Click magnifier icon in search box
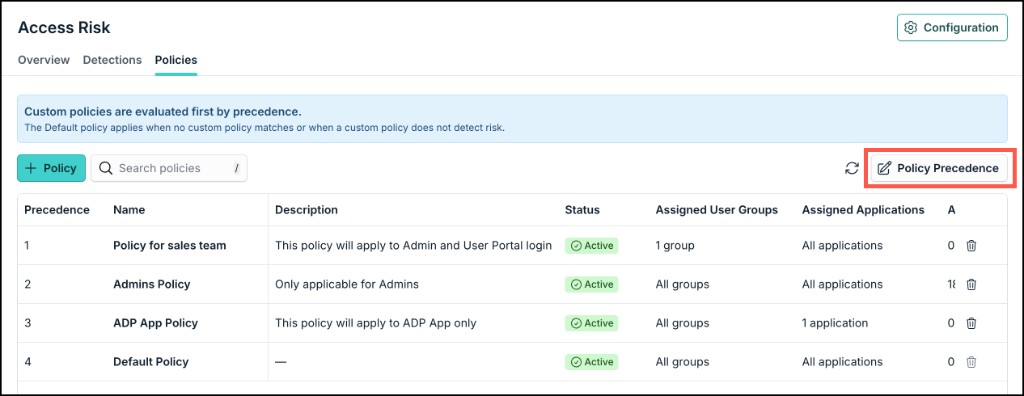 coord(105,168)
